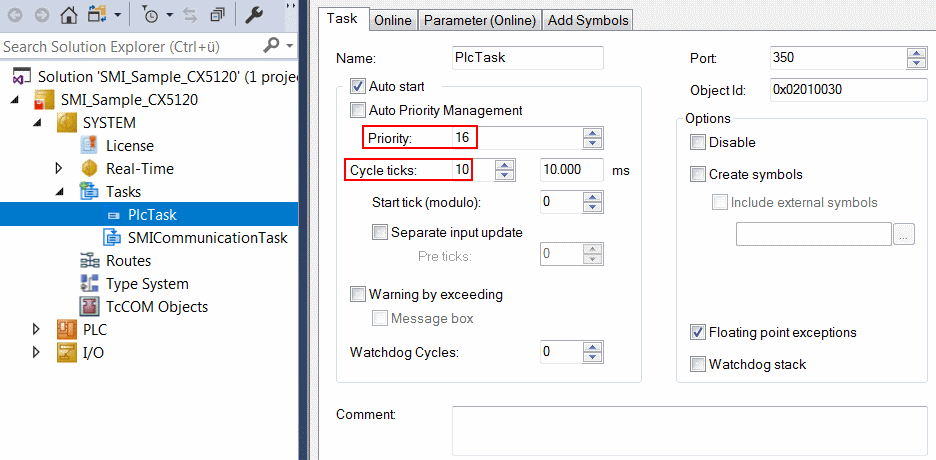Expand the PLC tree node
The image size is (936, 460).
(x=36, y=329)
